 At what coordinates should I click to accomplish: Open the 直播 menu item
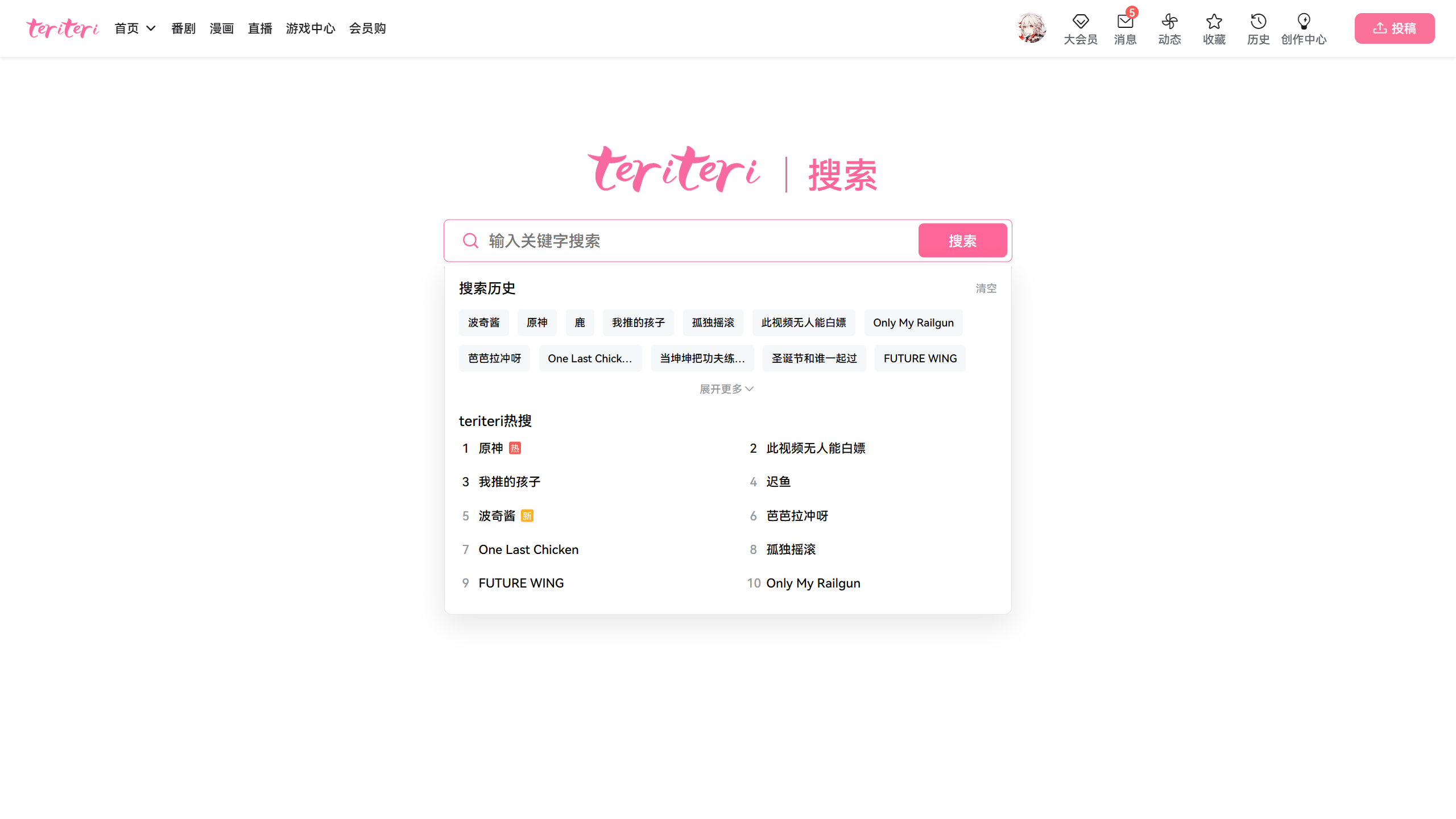click(x=260, y=28)
